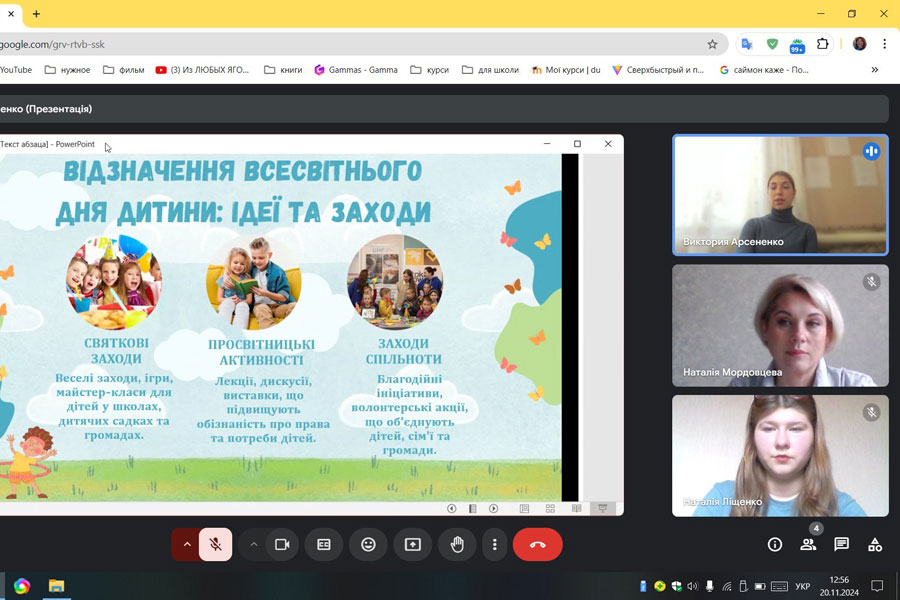This screenshot has height=600, width=900.
Task: Raise your hand in the meeting
Action: 457,544
